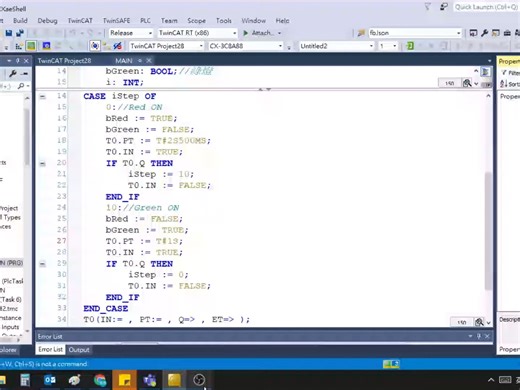Open Chrome from the taskbar
The image size is (520, 390).
pyautogui.click(x=100, y=380)
